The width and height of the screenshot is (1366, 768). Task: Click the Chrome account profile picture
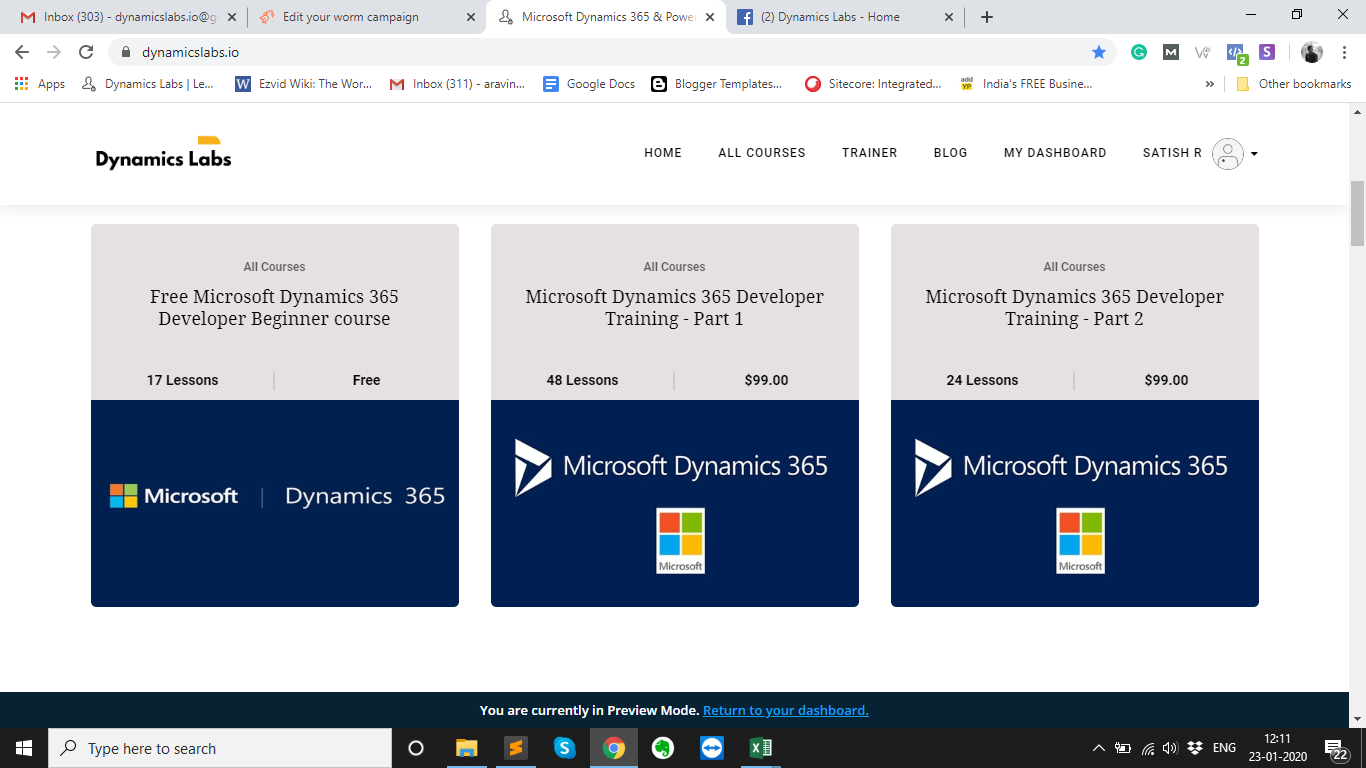click(x=1311, y=51)
